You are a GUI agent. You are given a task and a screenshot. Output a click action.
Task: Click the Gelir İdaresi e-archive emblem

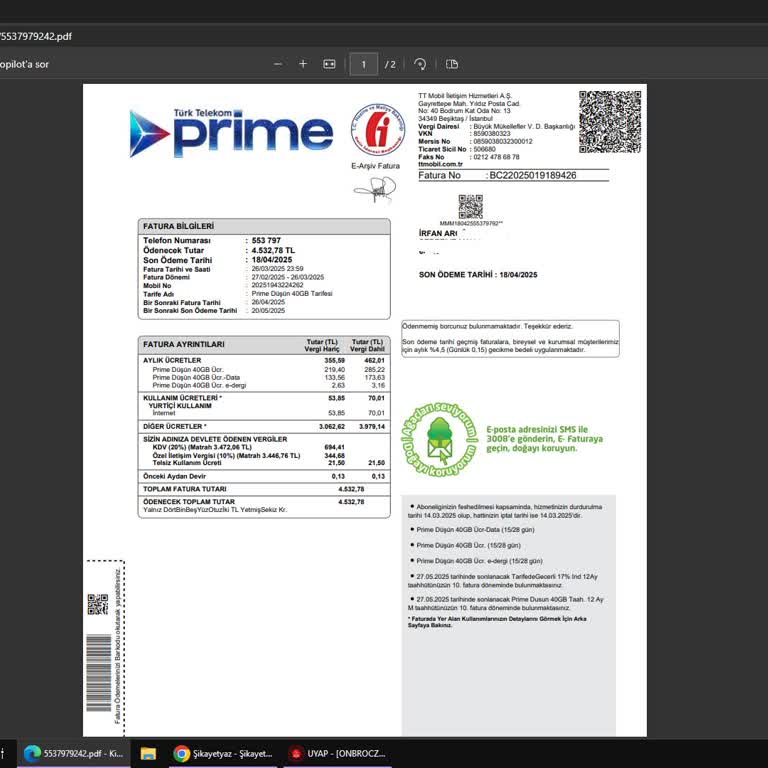click(378, 130)
